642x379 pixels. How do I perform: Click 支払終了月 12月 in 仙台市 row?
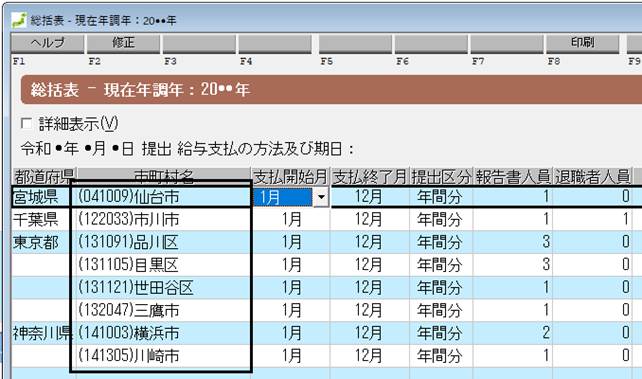[370, 197]
